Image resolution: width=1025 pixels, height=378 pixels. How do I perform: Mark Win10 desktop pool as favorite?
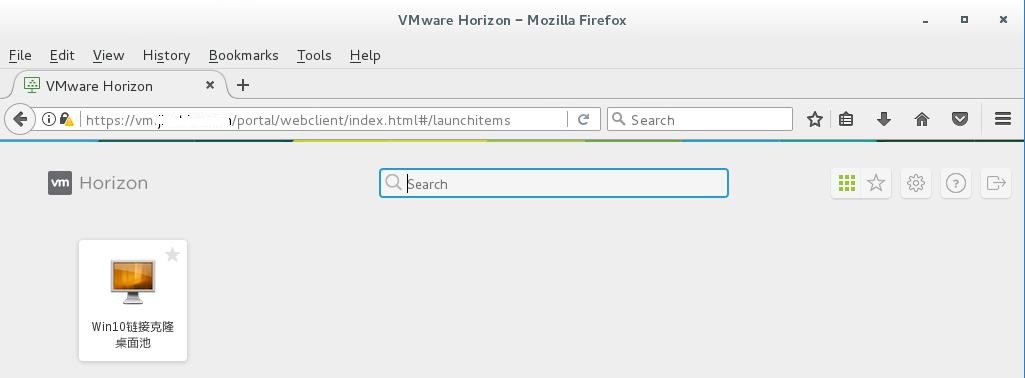(172, 254)
